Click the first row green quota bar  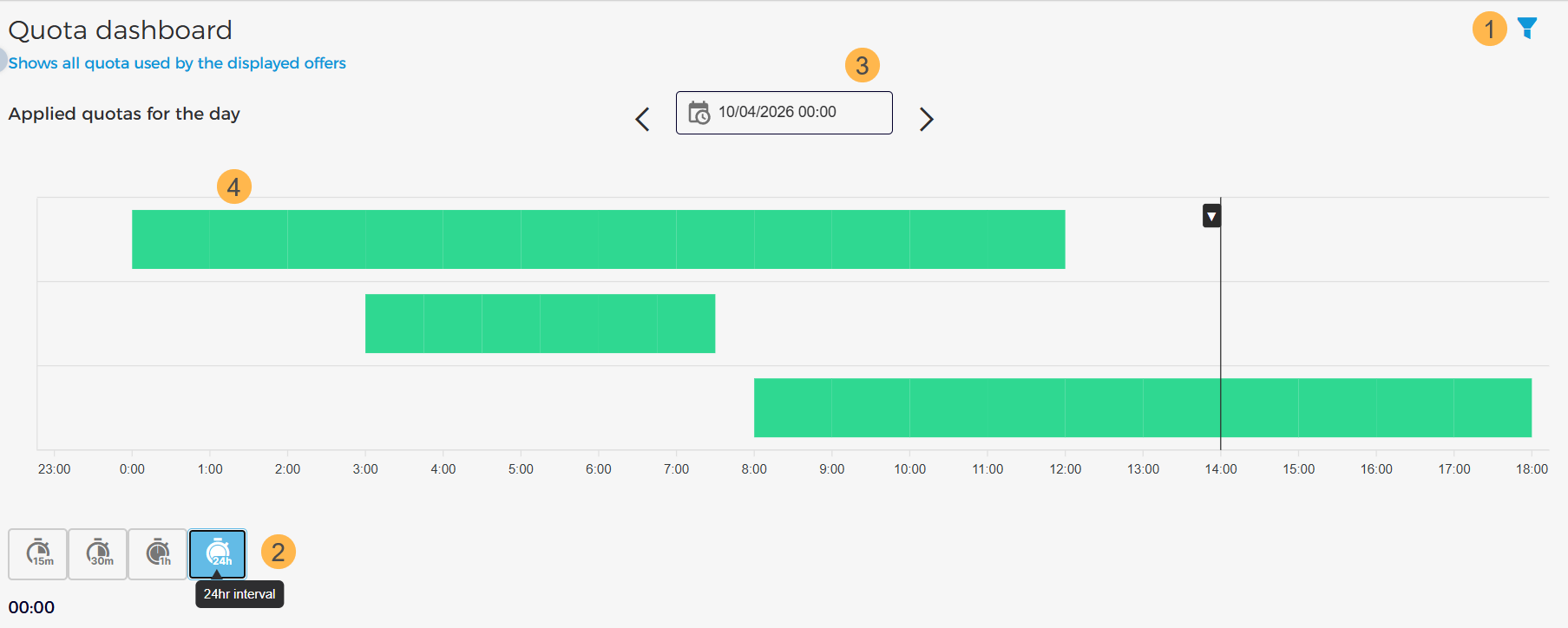point(598,239)
